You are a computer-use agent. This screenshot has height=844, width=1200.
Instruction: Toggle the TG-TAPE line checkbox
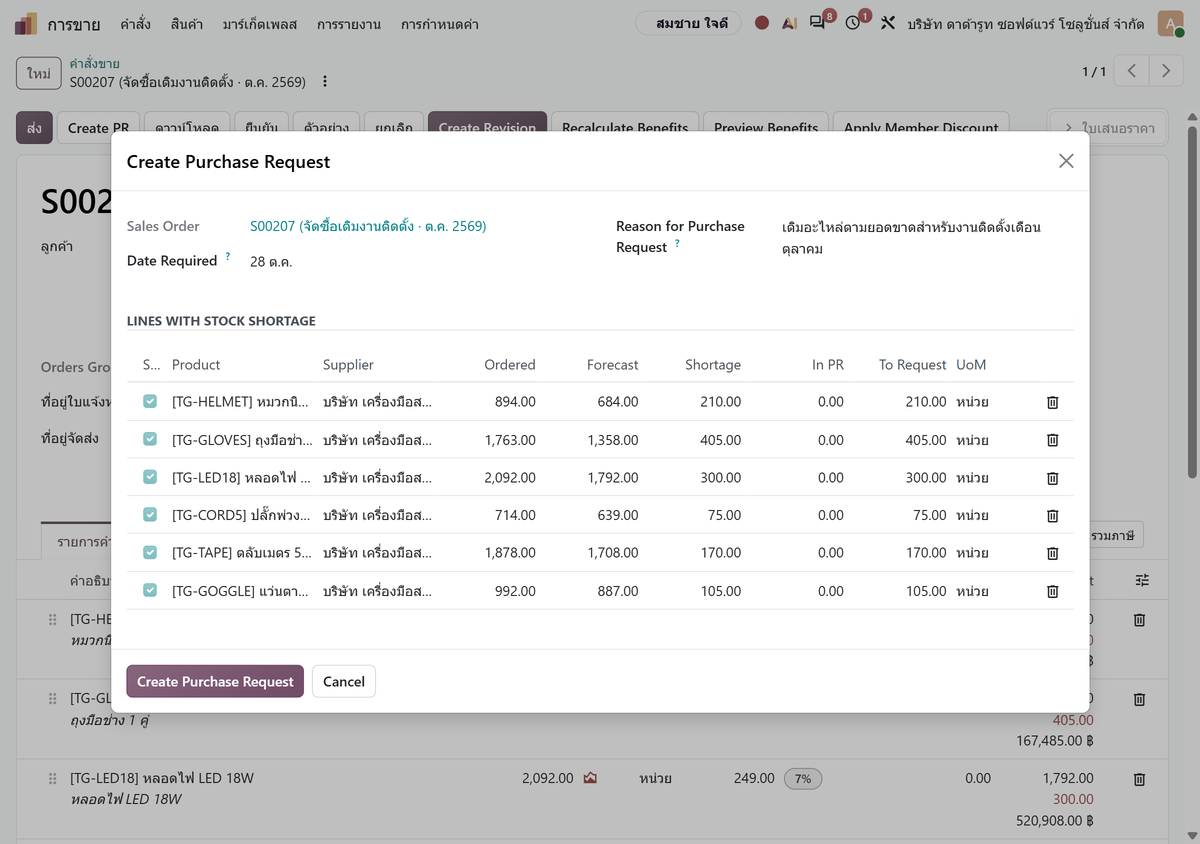(150, 552)
